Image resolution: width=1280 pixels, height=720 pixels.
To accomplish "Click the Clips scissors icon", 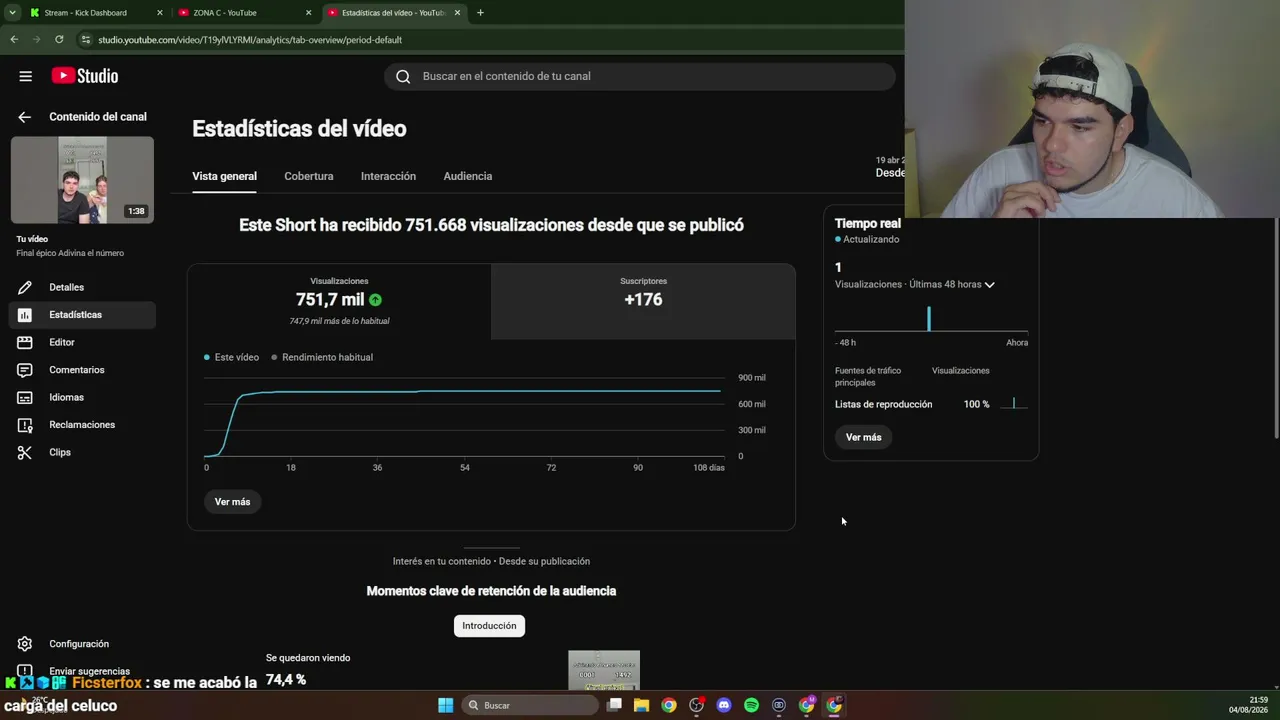I will coord(25,452).
